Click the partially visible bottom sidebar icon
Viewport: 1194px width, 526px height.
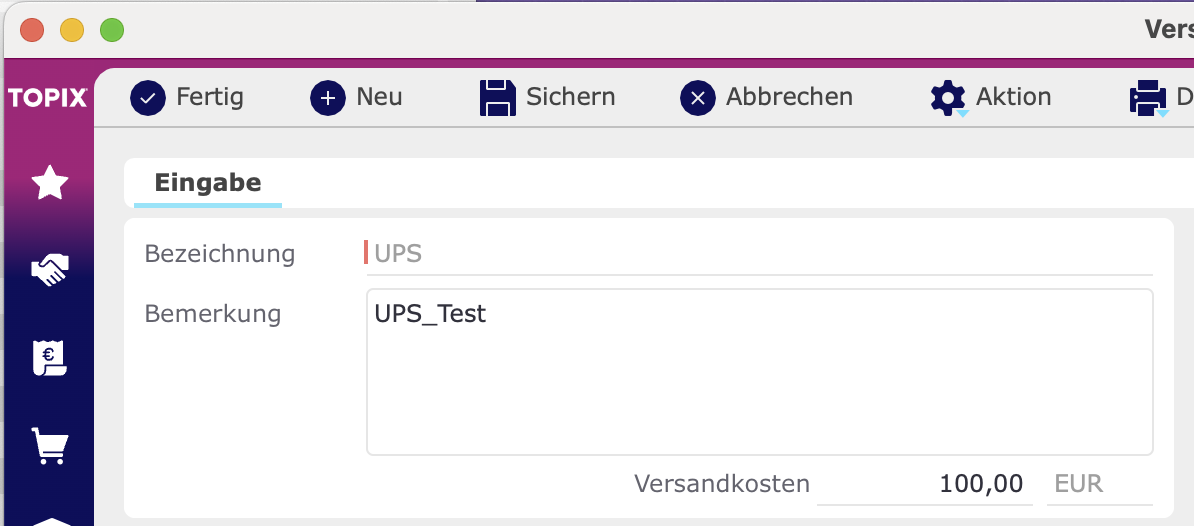click(x=49, y=521)
